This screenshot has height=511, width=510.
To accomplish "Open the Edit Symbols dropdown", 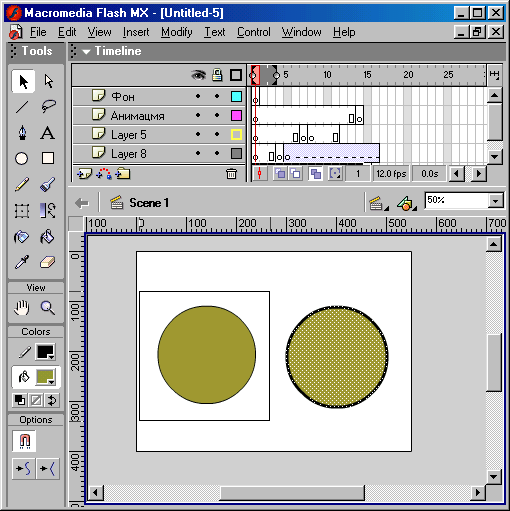I will point(407,203).
